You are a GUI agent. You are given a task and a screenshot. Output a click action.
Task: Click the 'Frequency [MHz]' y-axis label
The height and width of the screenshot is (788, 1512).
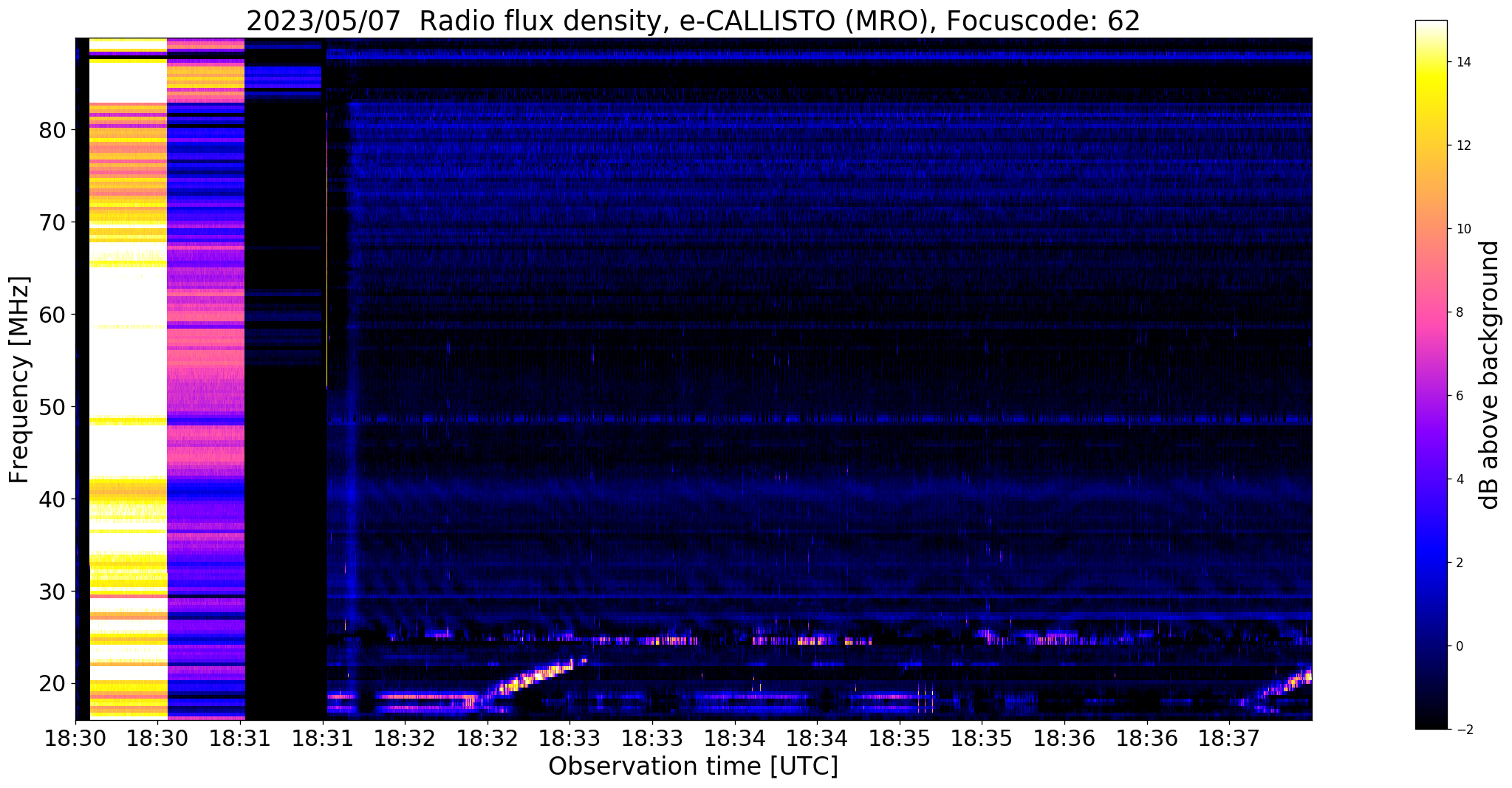pyautogui.click(x=19, y=380)
